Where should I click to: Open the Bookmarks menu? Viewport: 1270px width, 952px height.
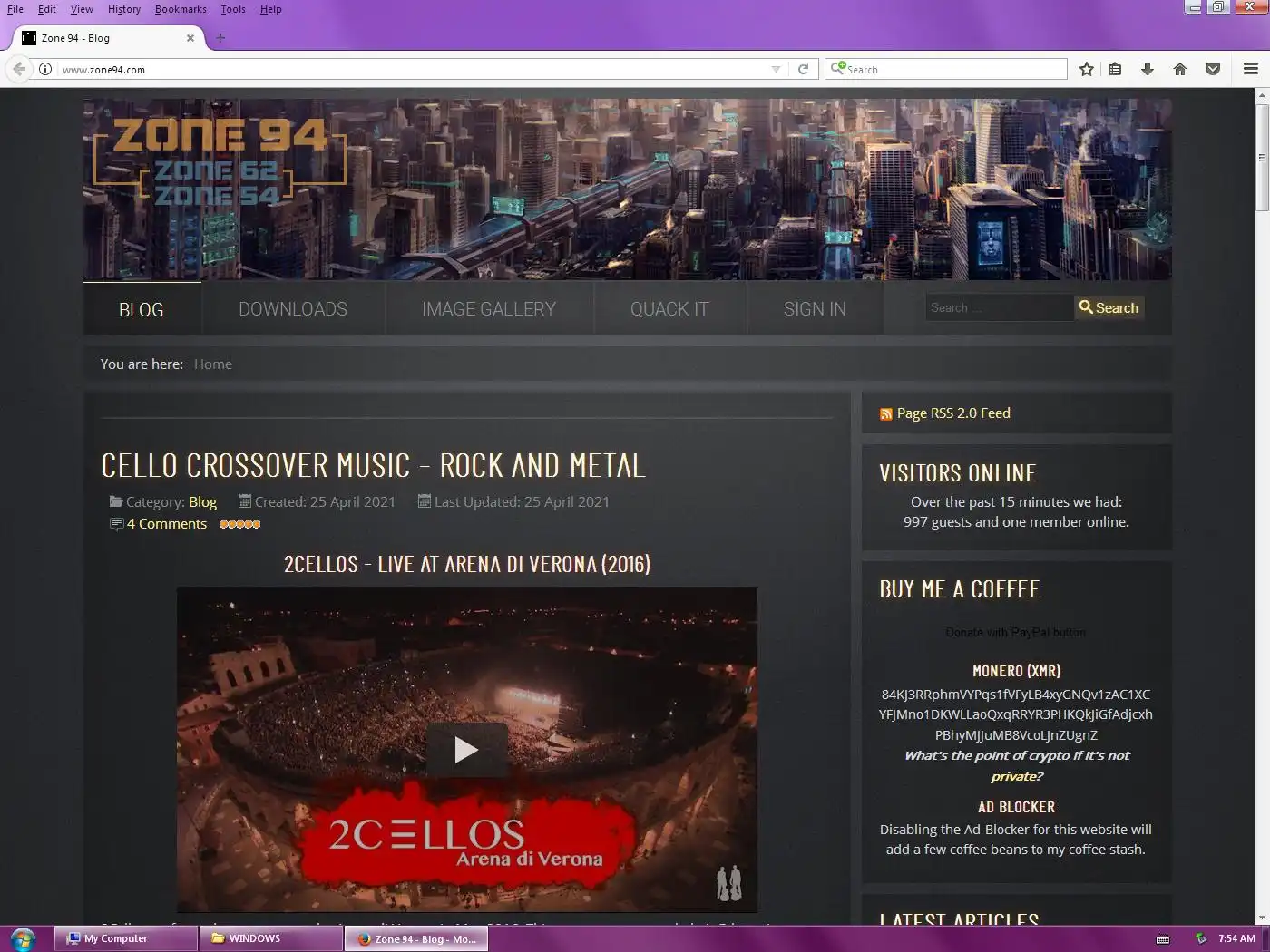(181, 9)
